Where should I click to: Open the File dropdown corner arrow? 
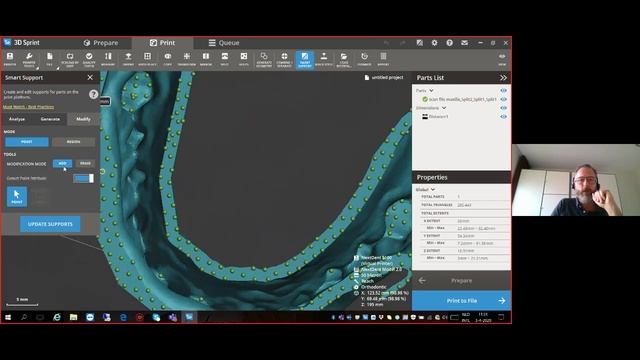pyautogui.click(x=57, y=68)
